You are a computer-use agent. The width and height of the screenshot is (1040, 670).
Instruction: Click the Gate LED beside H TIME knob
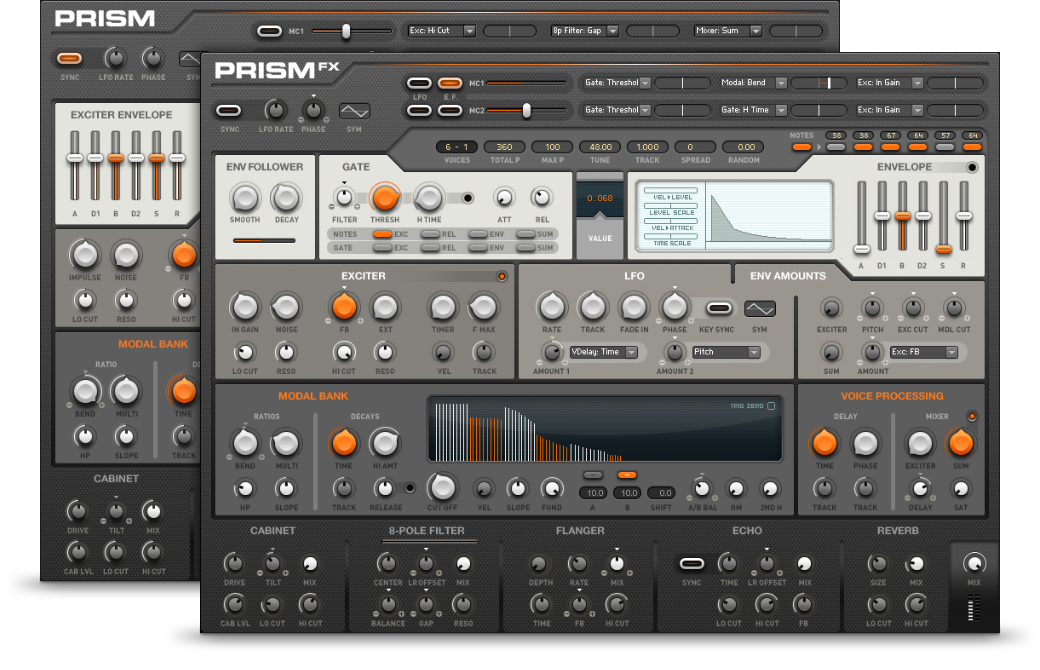point(468,198)
